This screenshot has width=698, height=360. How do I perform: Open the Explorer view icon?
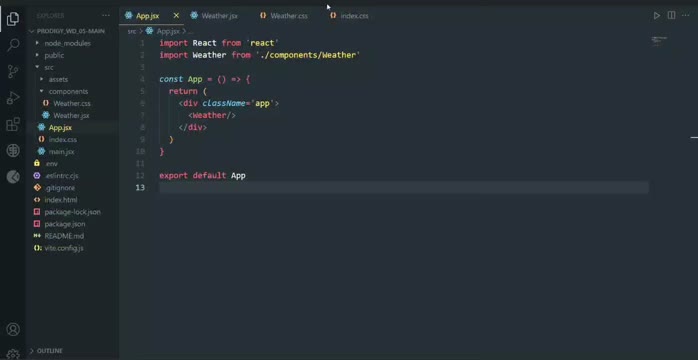[x=13, y=19]
